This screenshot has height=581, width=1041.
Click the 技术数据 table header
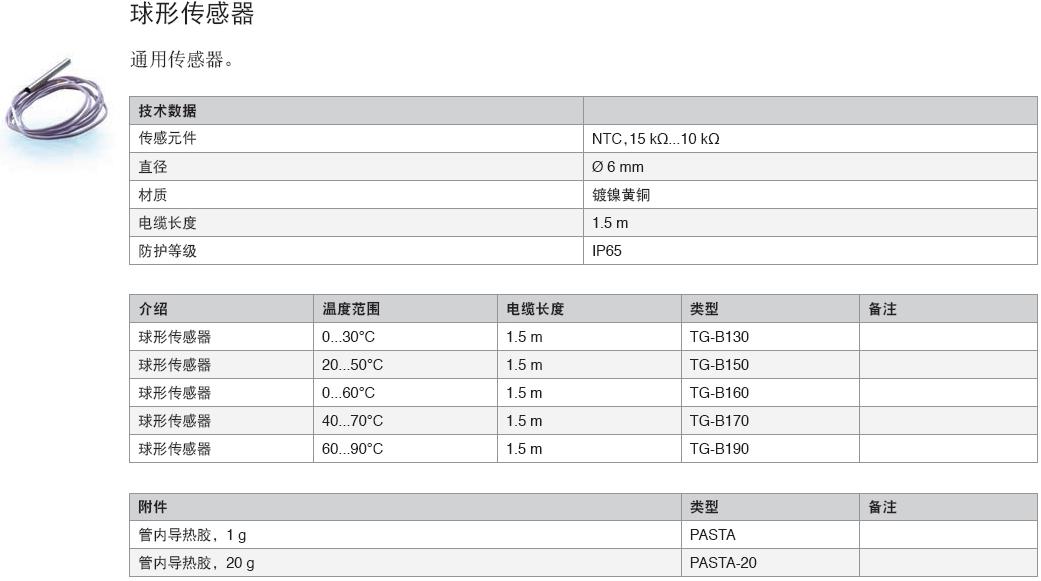coord(167,111)
